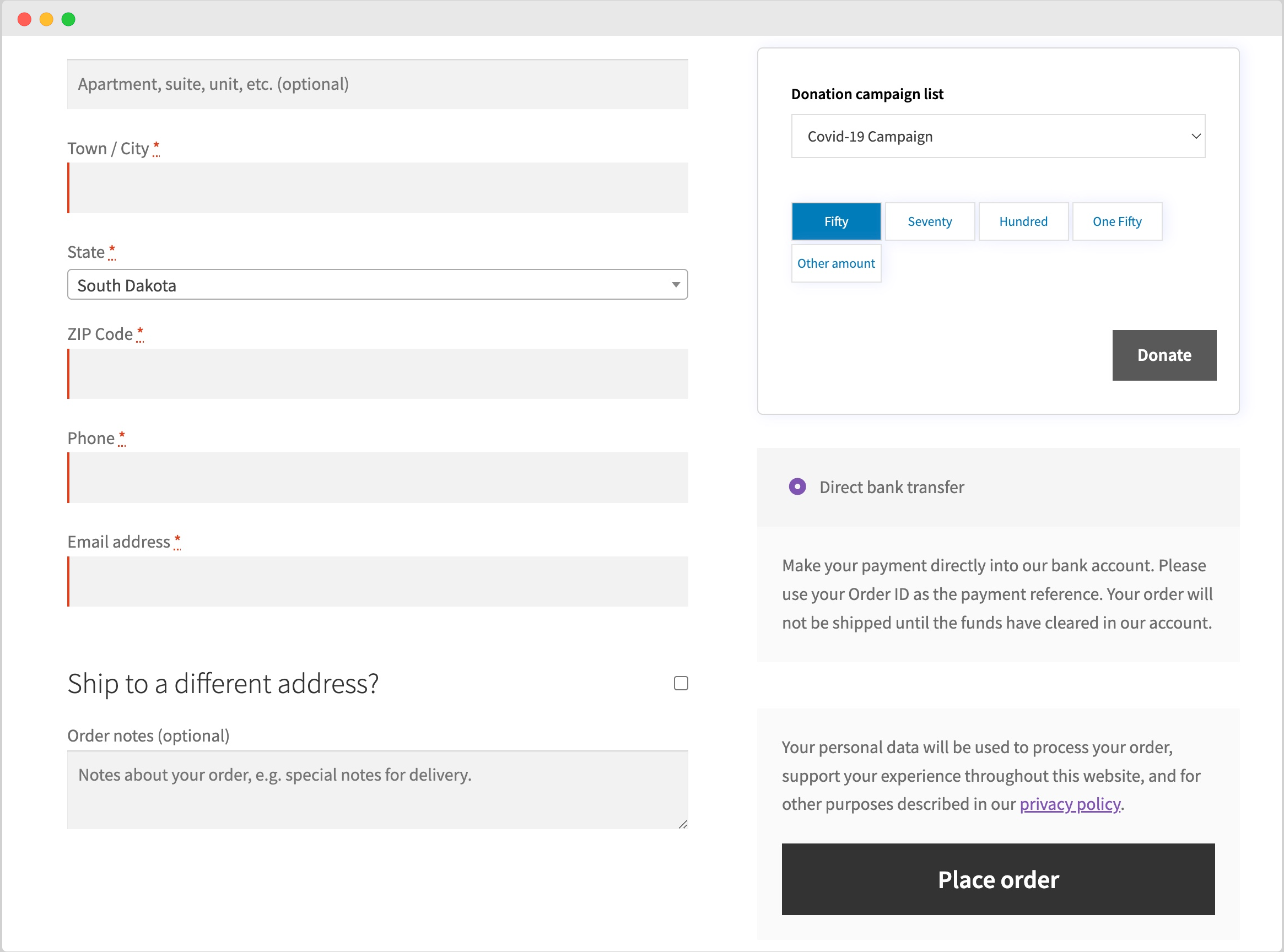1284x952 pixels.
Task: Click the Order notes textarea
Action: click(x=377, y=789)
